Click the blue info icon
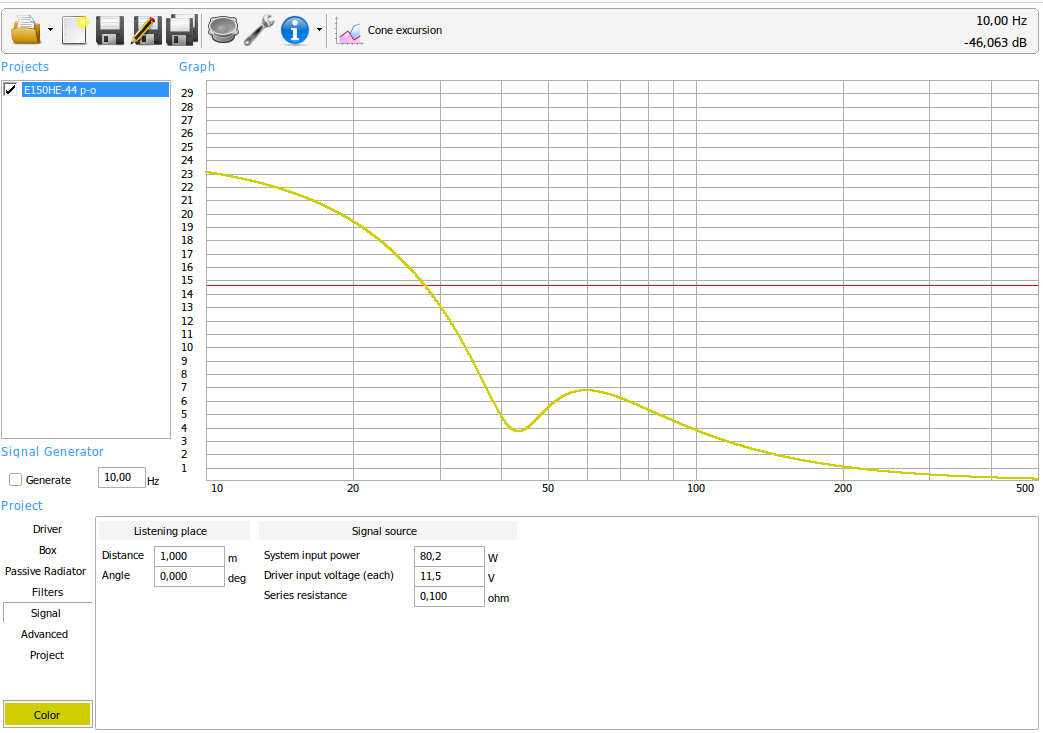 point(295,30)
